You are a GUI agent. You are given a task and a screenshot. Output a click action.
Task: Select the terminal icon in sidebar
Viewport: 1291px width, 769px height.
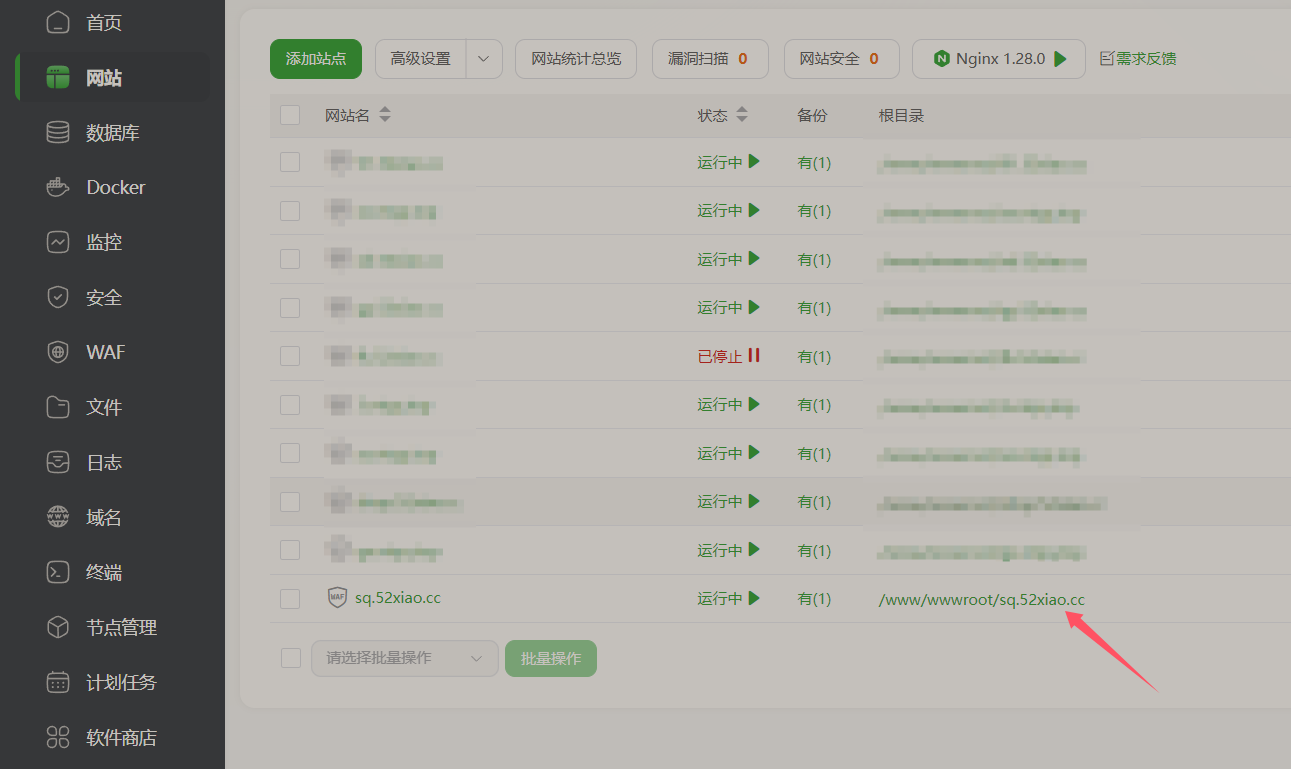(58, 572)
